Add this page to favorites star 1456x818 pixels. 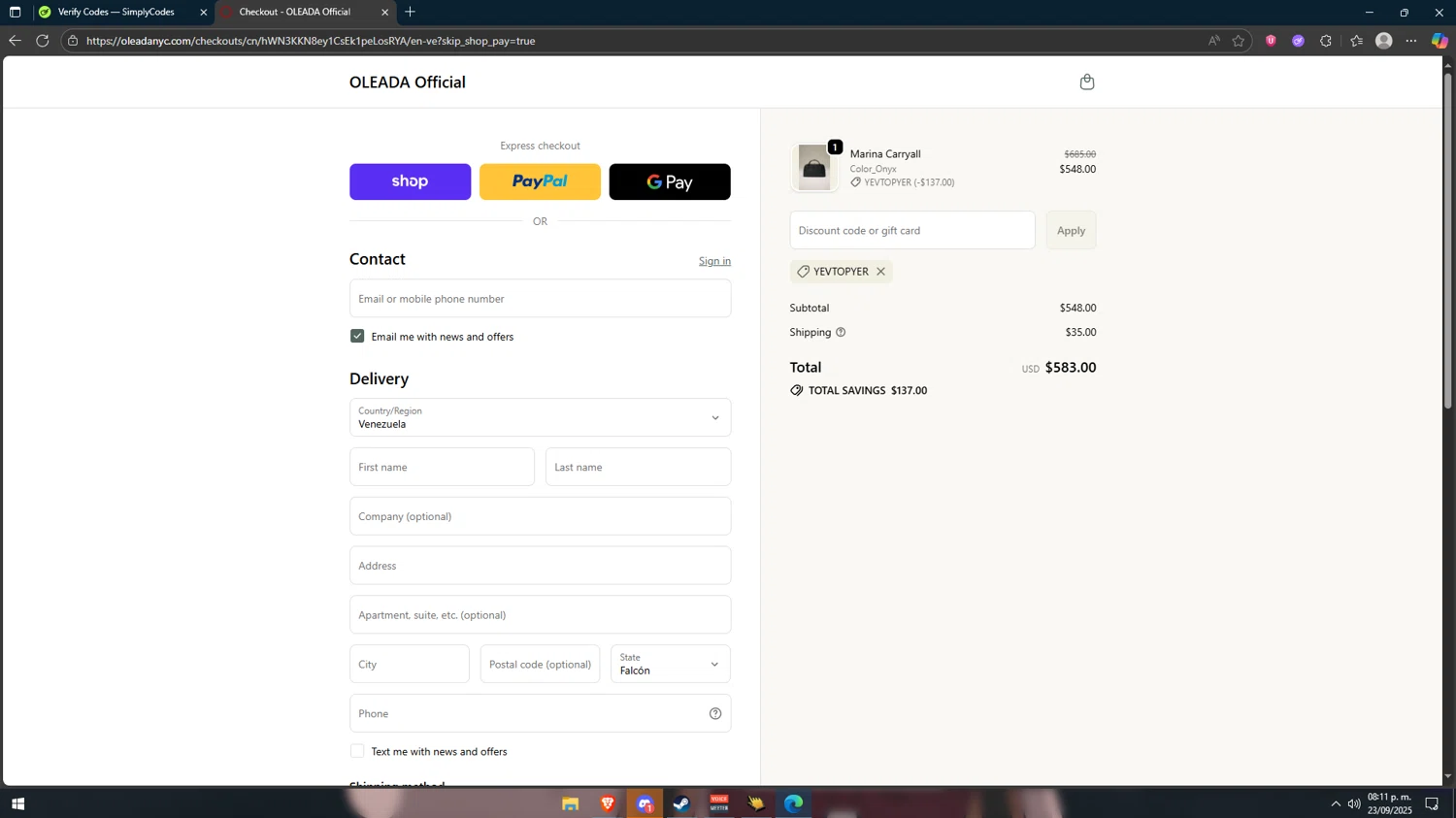click(1239, 41)
